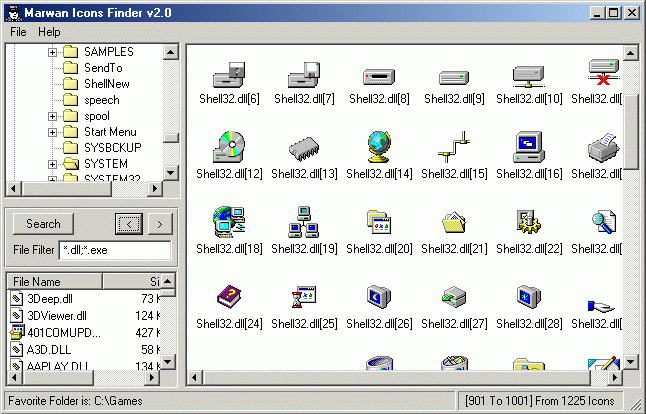This screenshot has width=646, height=414.
Task: Go to previous icons page with < button
Action: pyautogui.click(x=129, y=224)
